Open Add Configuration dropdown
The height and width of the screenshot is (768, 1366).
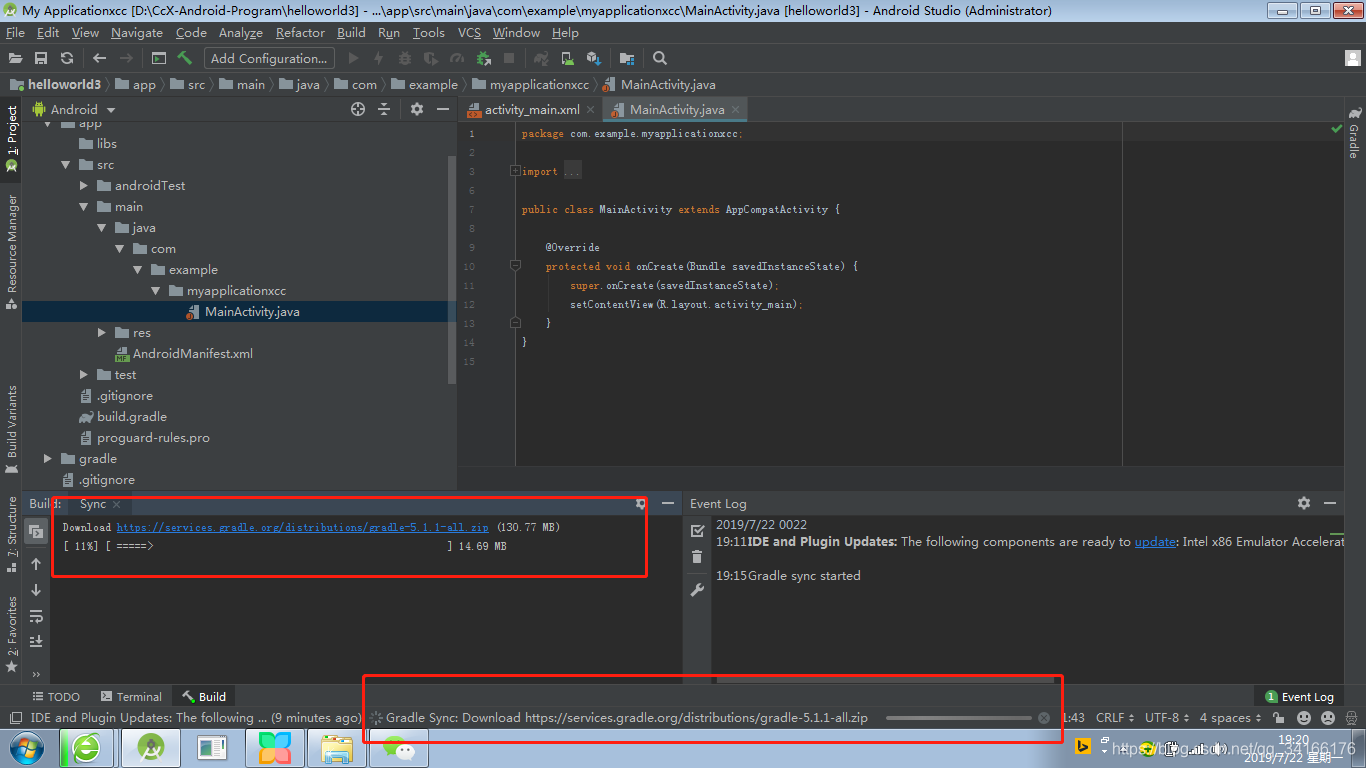tap(269, 58)
